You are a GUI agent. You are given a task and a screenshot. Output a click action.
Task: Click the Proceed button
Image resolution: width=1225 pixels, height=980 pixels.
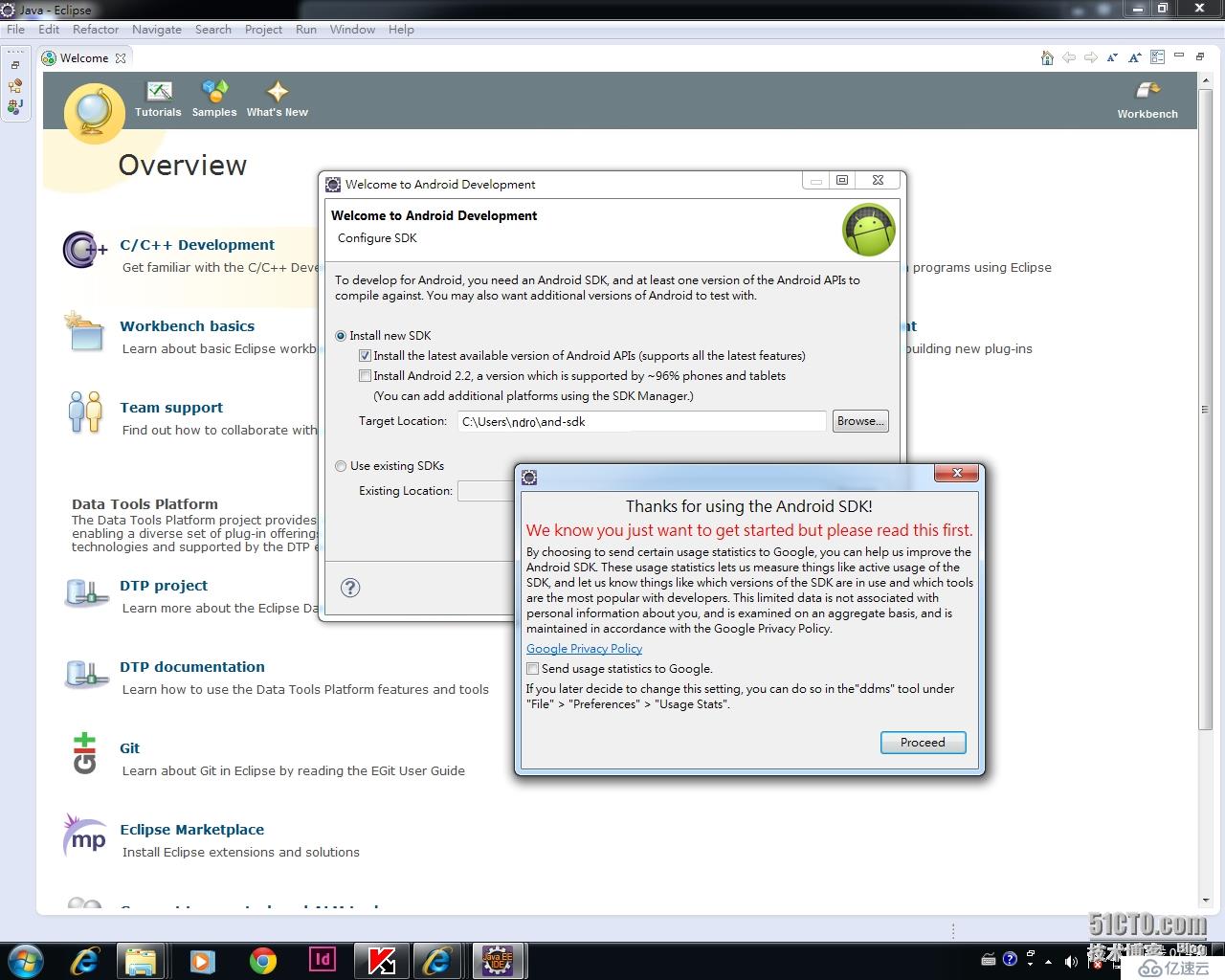point(923,743)
